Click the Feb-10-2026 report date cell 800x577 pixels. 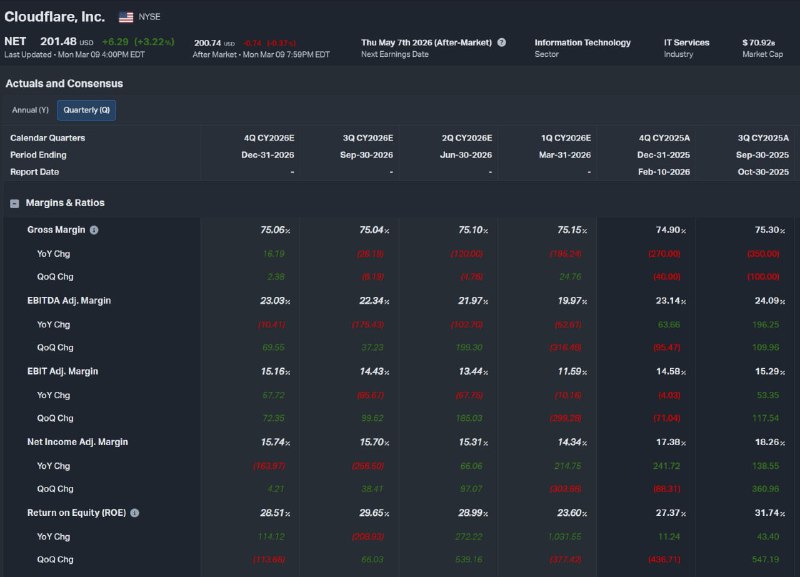[x=664, y=171]
